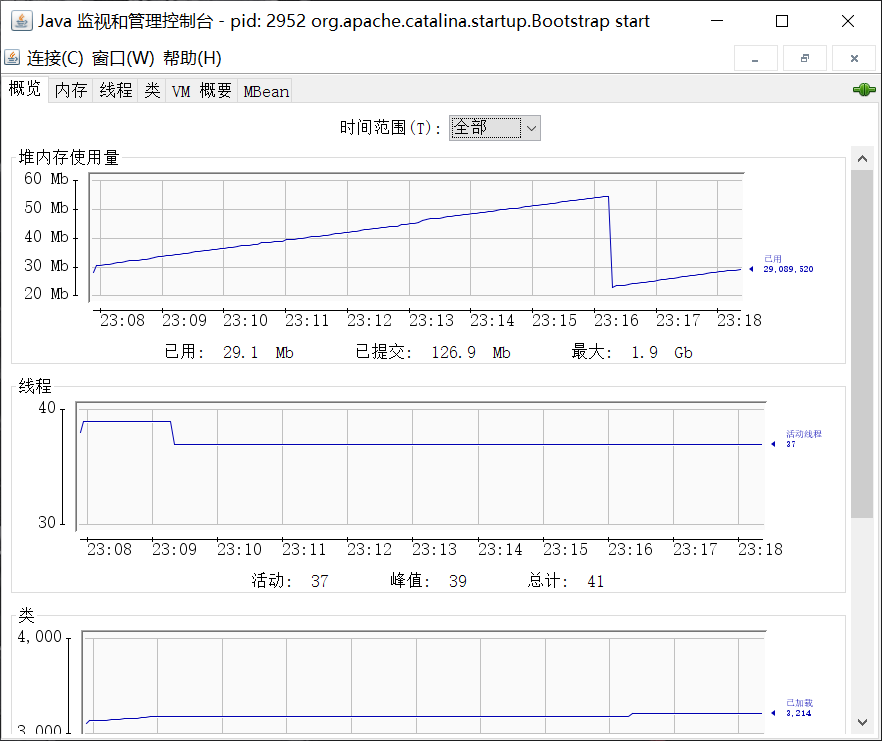
Task: Switch to the 内存 tab
Action: pyautogui.click(x=71, y=91)
